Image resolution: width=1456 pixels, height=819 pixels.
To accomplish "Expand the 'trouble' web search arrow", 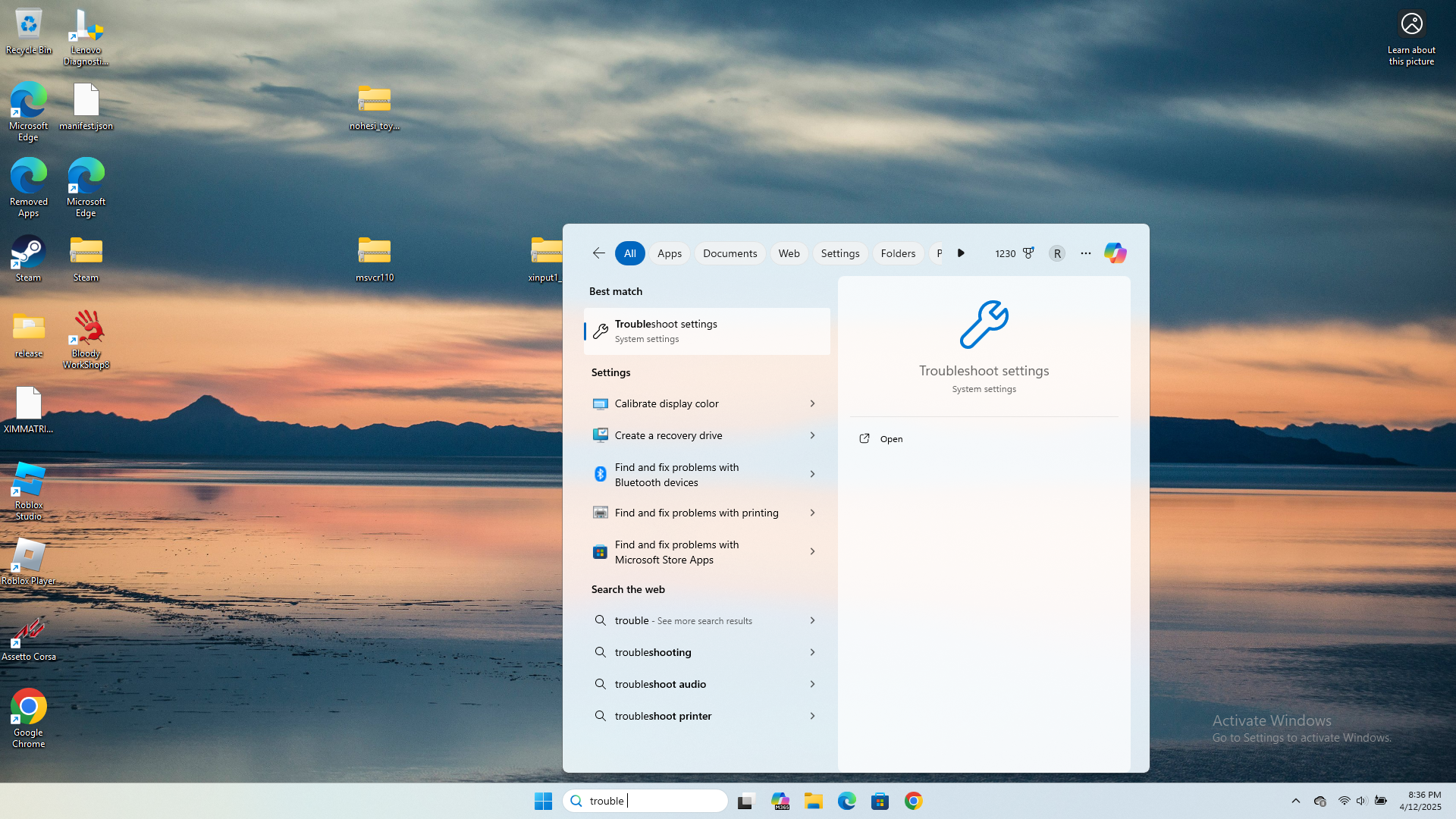I will tap(812, 620).
